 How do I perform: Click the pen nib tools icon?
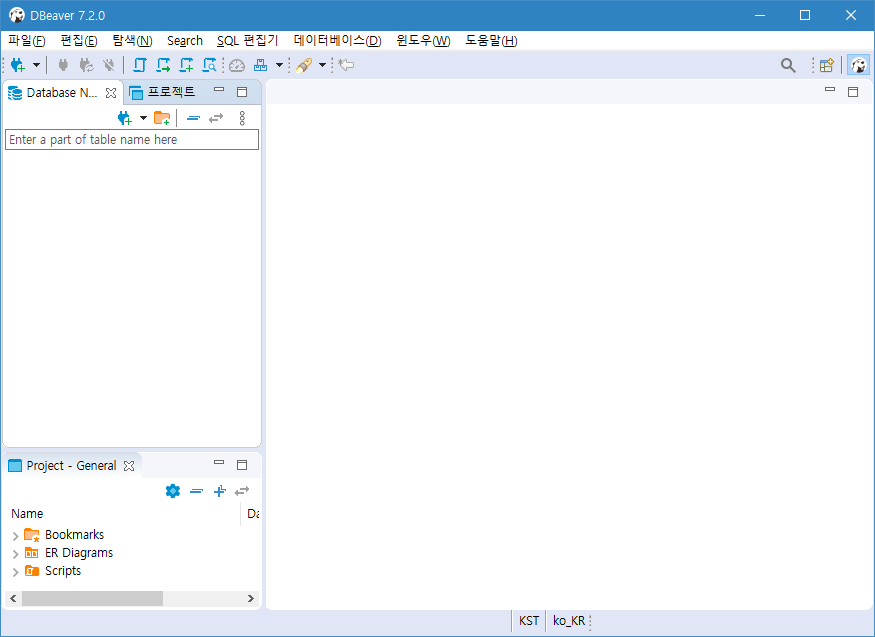(x=304, y=65)
